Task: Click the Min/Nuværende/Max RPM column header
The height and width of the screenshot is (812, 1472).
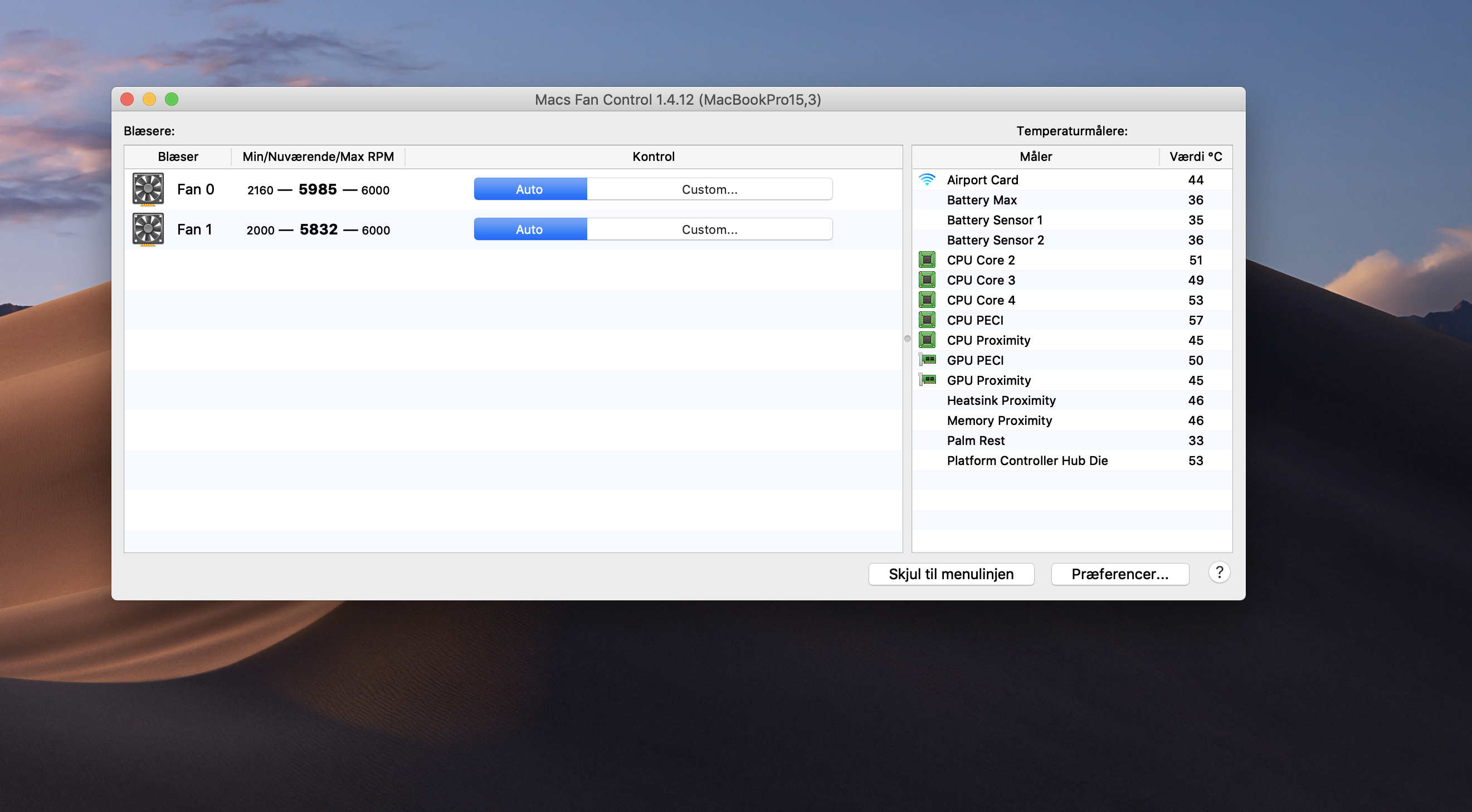Action: pos(318,156)
